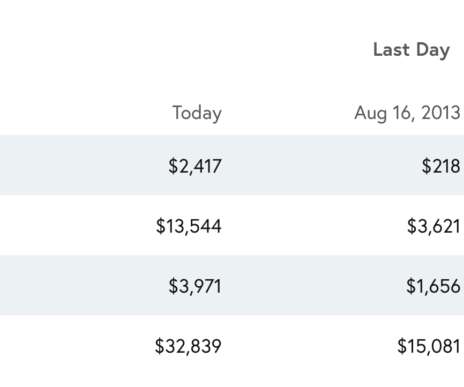Click the Last Day column header
Screen dimensions: 464x387
pyautogui.click(x=411, y=50)
